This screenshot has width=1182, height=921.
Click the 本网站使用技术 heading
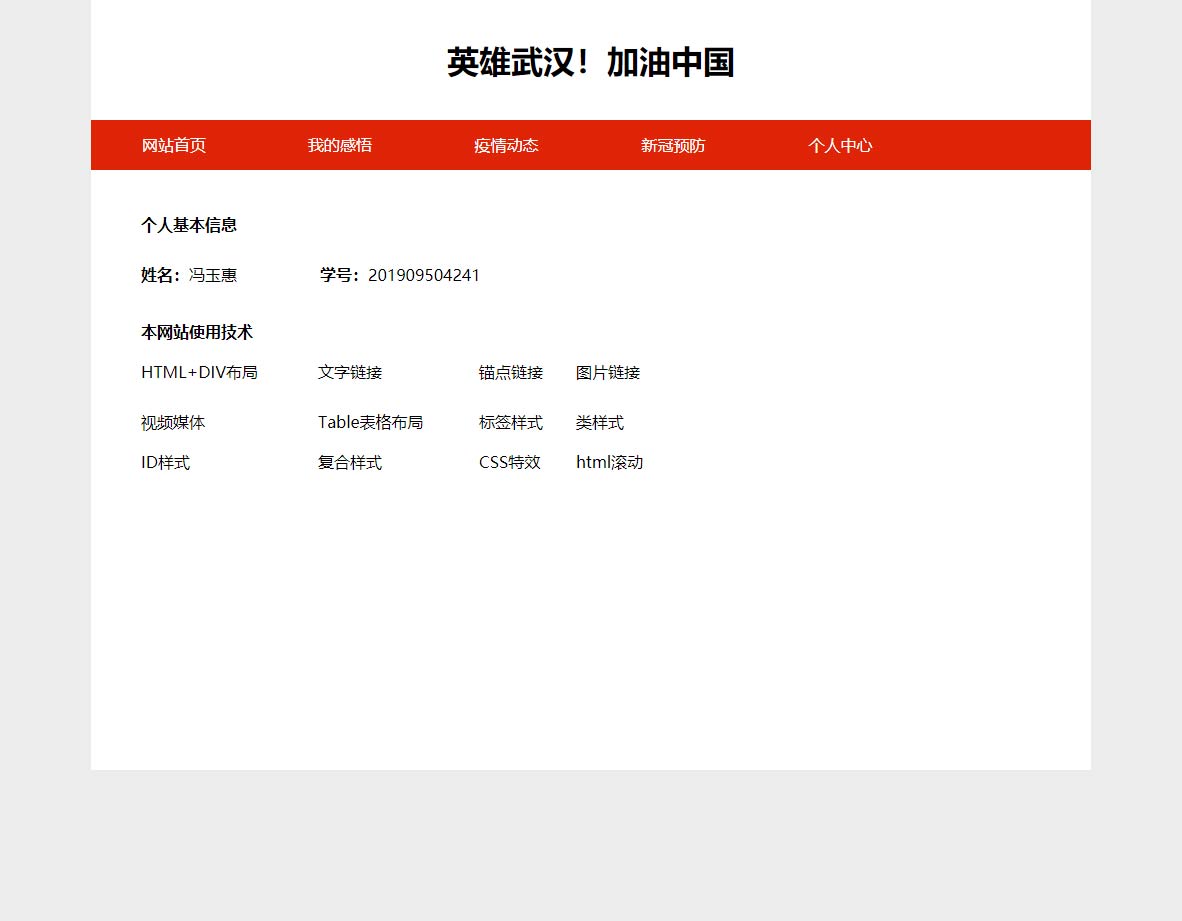click(x=197, y=332)
